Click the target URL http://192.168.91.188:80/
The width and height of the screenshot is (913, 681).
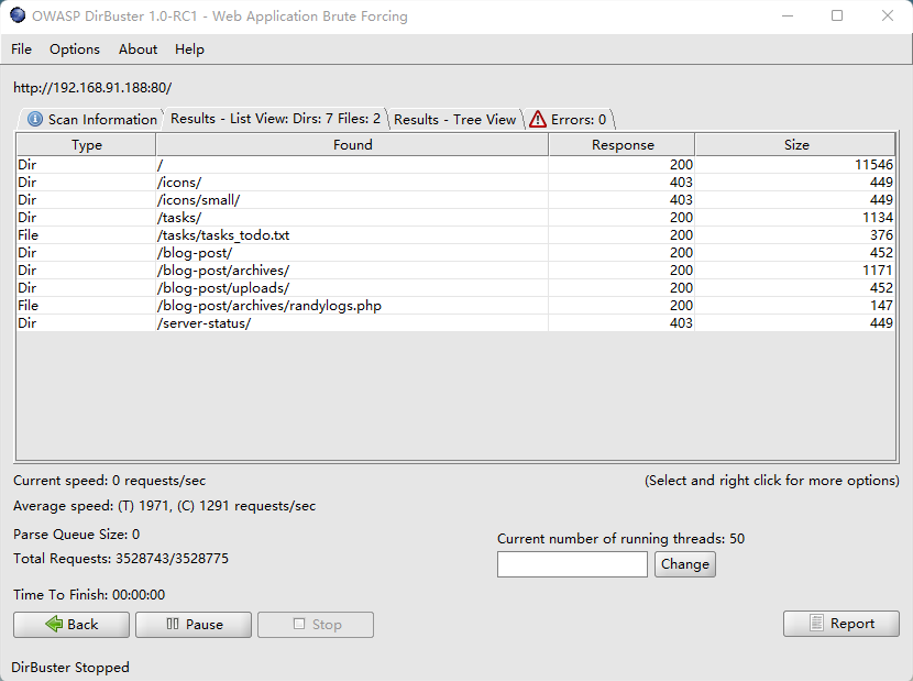(93, 88)
